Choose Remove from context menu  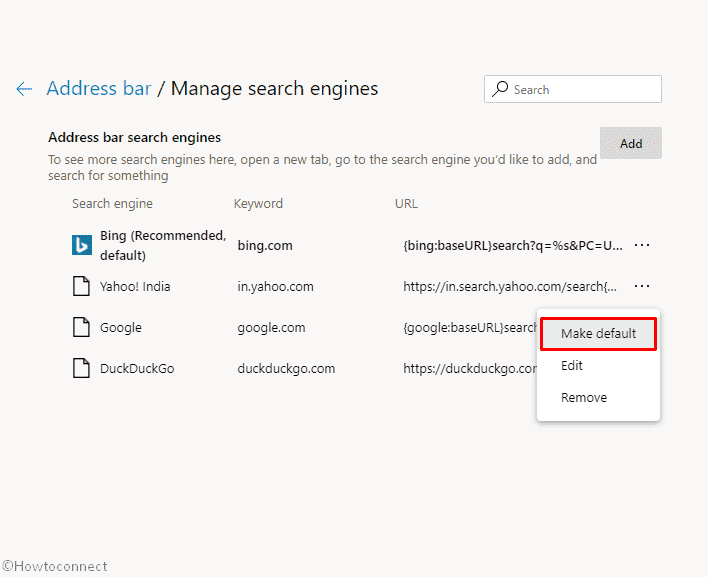584,398
